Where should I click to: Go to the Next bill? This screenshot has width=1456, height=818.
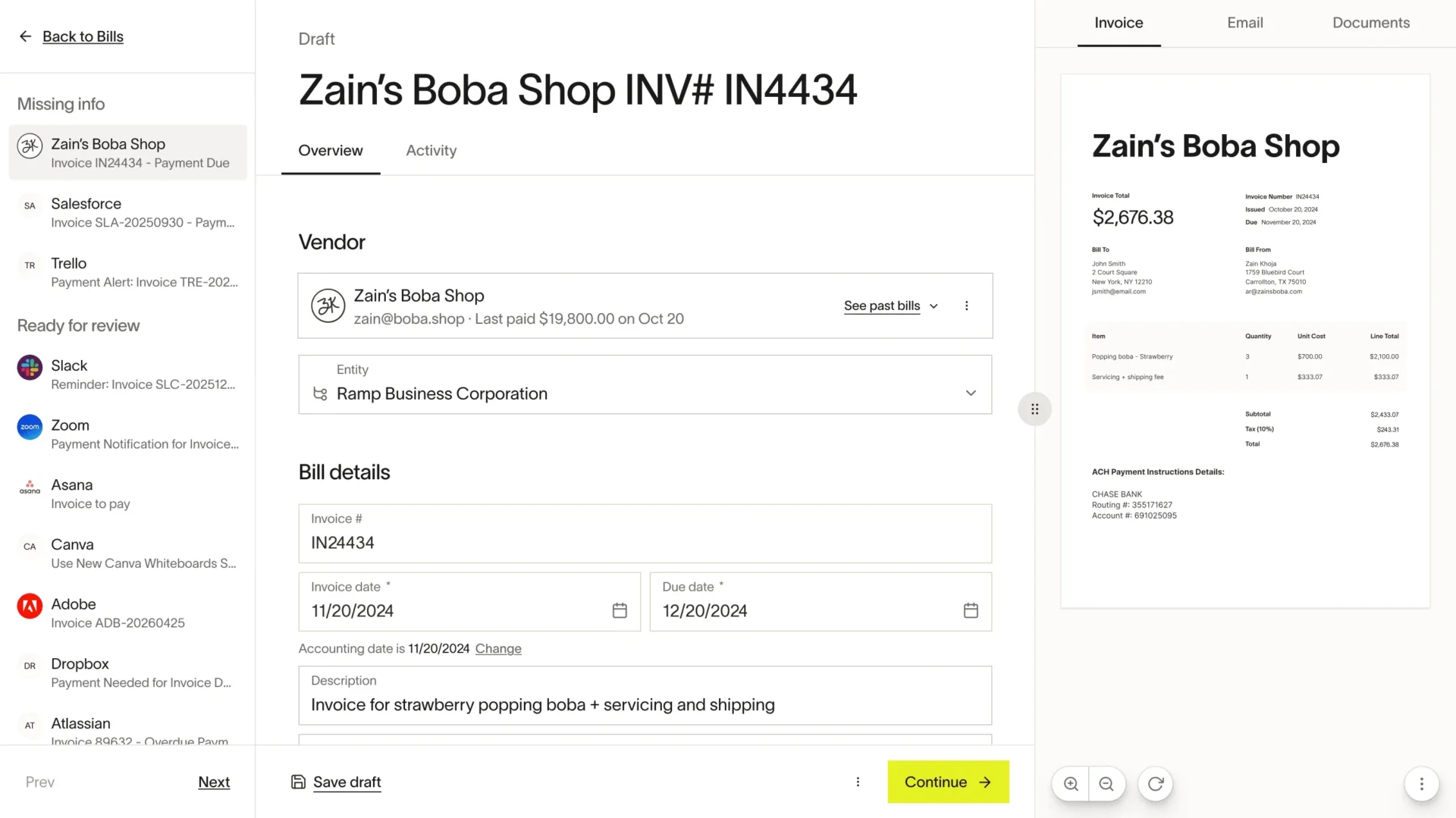(x=214, y=782)
